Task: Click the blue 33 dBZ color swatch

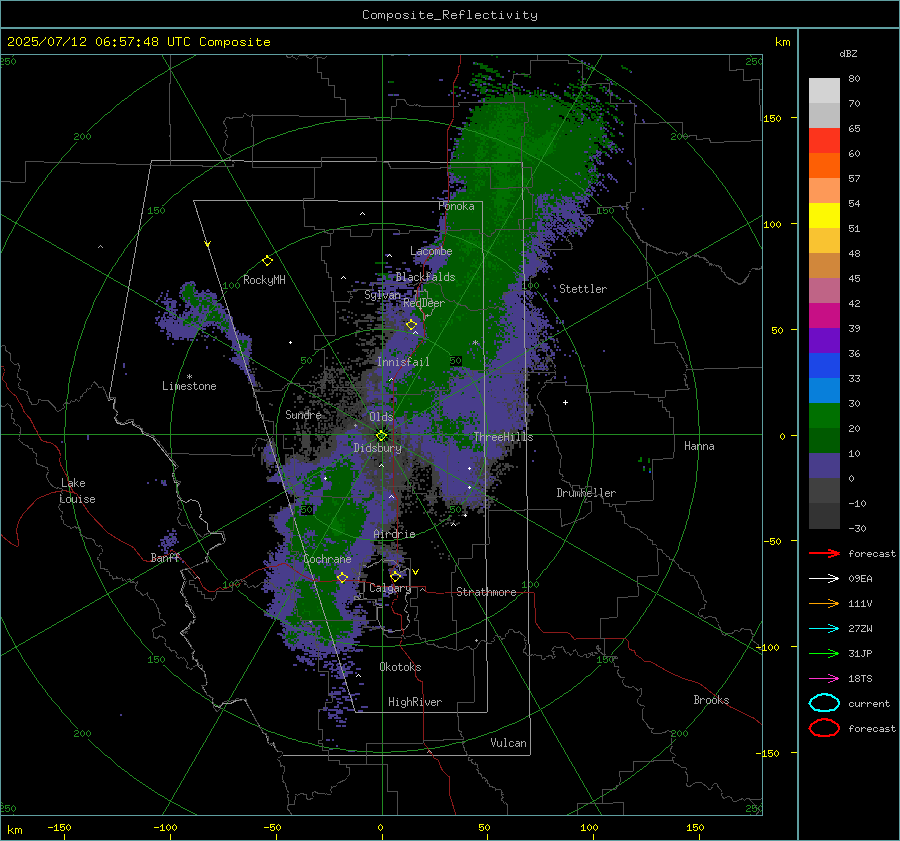Action: (x=824, y=365)
